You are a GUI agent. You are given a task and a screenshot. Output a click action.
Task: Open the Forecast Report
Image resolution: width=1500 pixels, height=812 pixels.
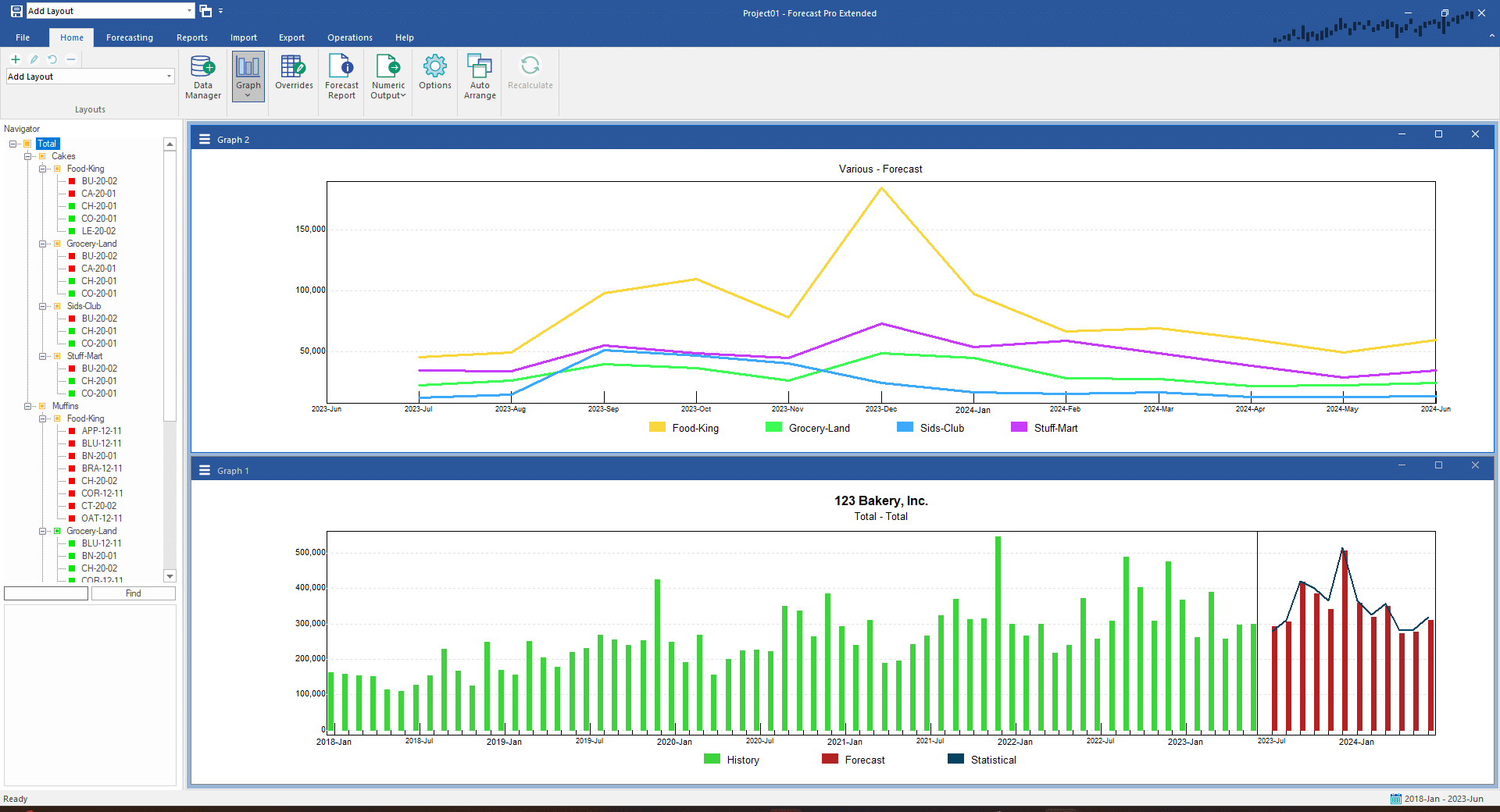click(x=341, y=77)
